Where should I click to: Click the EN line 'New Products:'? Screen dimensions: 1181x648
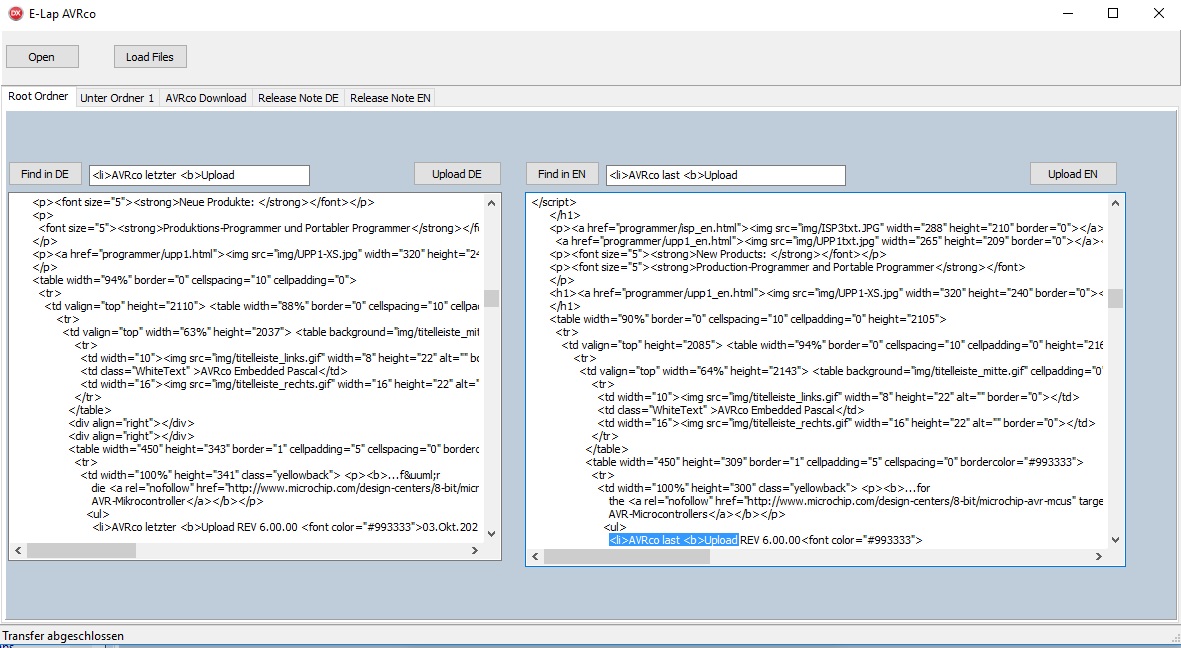tap(718, 255)
